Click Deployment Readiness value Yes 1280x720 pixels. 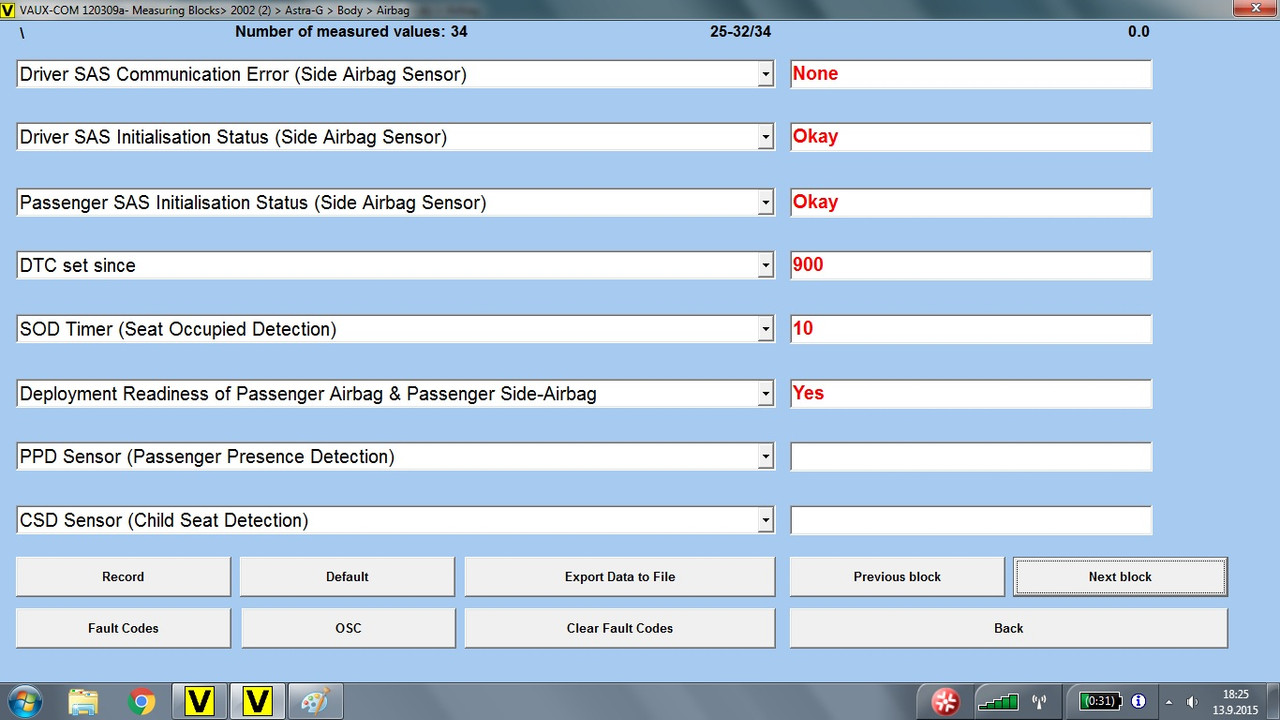pos(971,394)
